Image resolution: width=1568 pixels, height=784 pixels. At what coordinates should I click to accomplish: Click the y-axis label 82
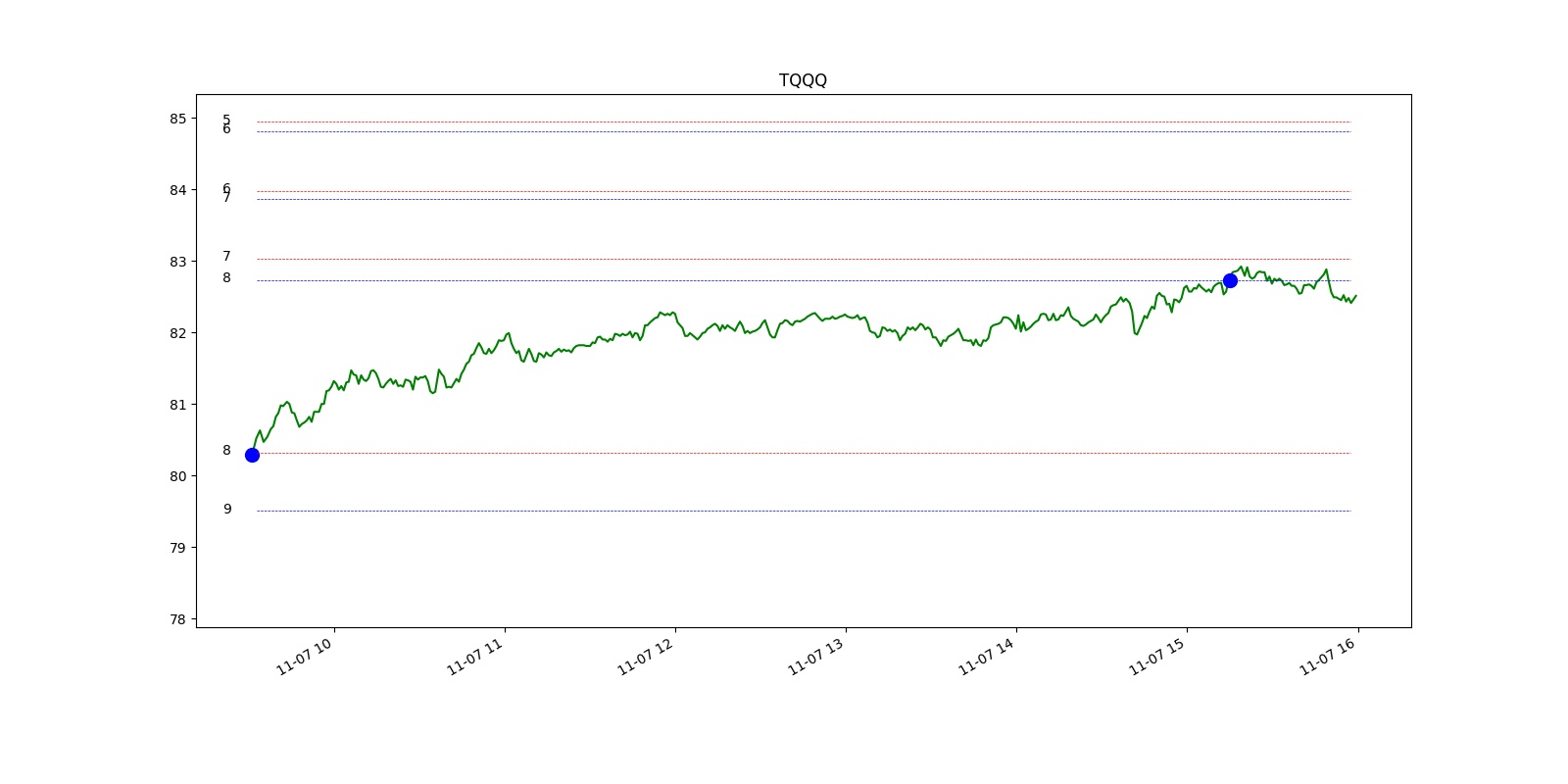[x=177, y=333]
